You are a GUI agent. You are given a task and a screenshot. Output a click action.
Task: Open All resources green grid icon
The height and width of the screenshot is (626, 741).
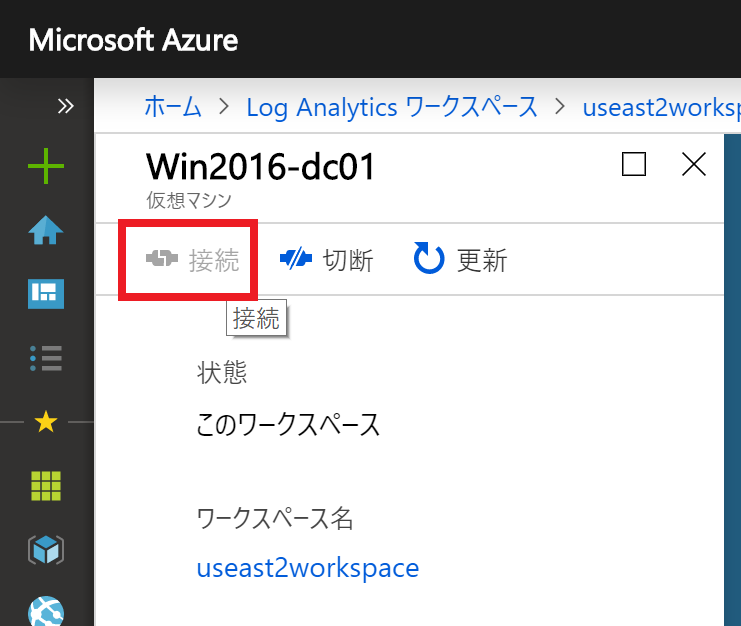click(46, 486)
